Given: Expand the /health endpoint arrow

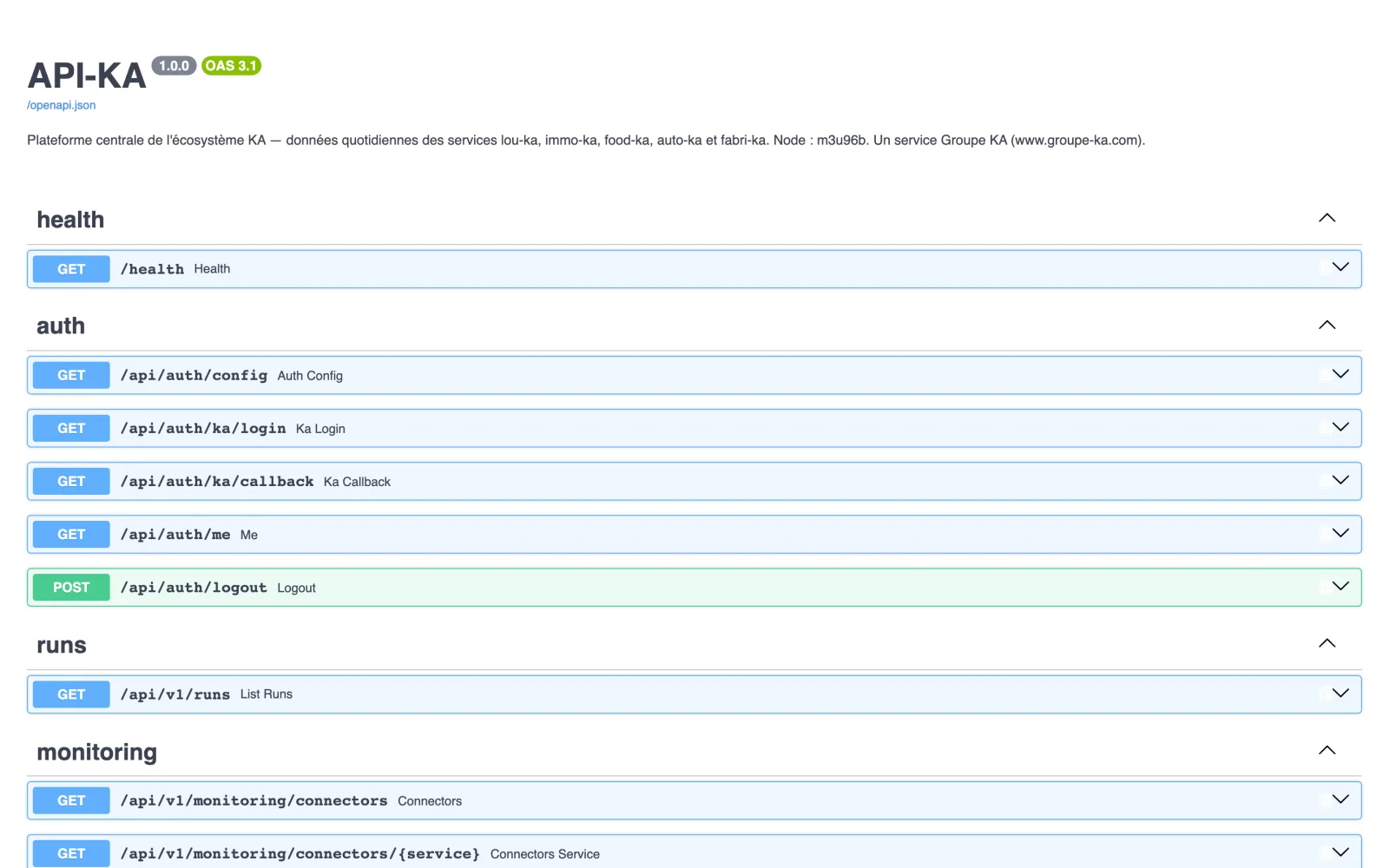Looking at the screenshot, I should tap(1340, 267).
